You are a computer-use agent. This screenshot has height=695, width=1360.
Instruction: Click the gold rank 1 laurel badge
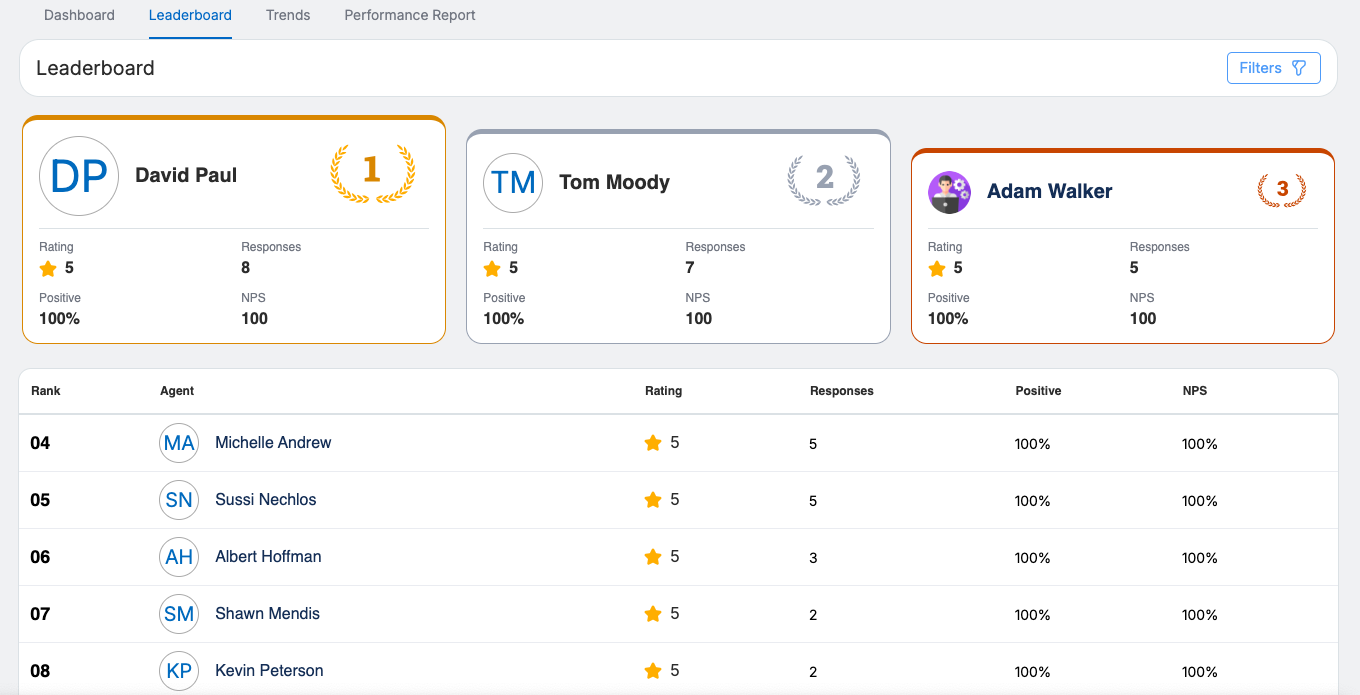click(x=372, y=173)
